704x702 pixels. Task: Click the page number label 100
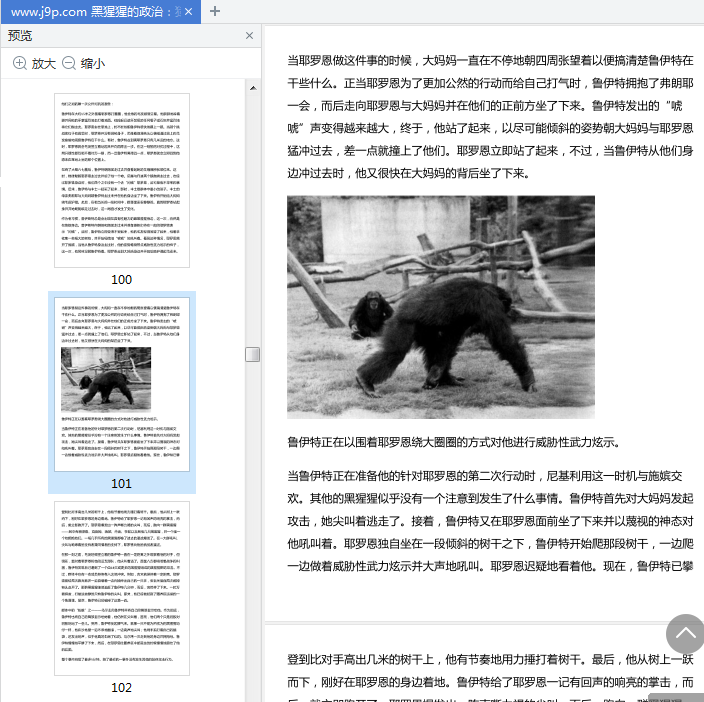tap(121, 280)
